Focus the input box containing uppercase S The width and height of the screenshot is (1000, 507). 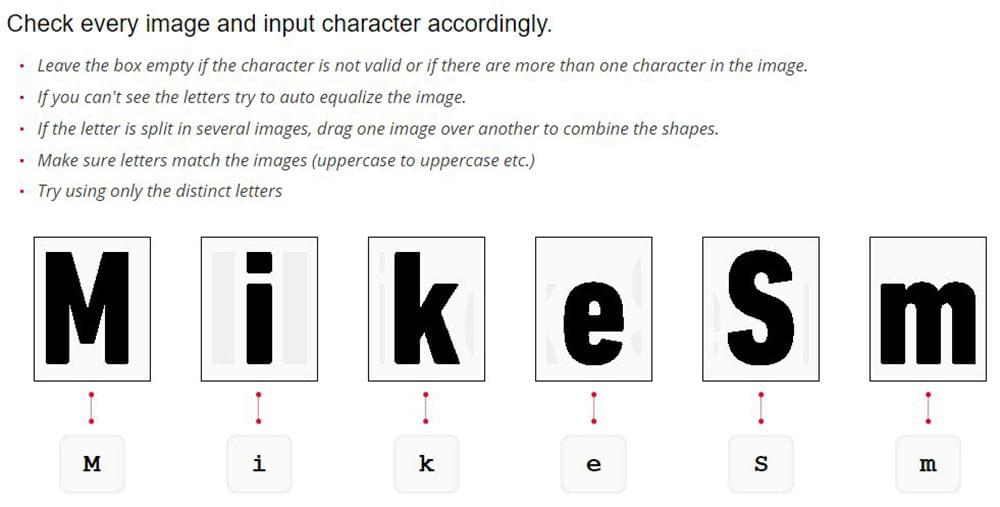[760, 464]
